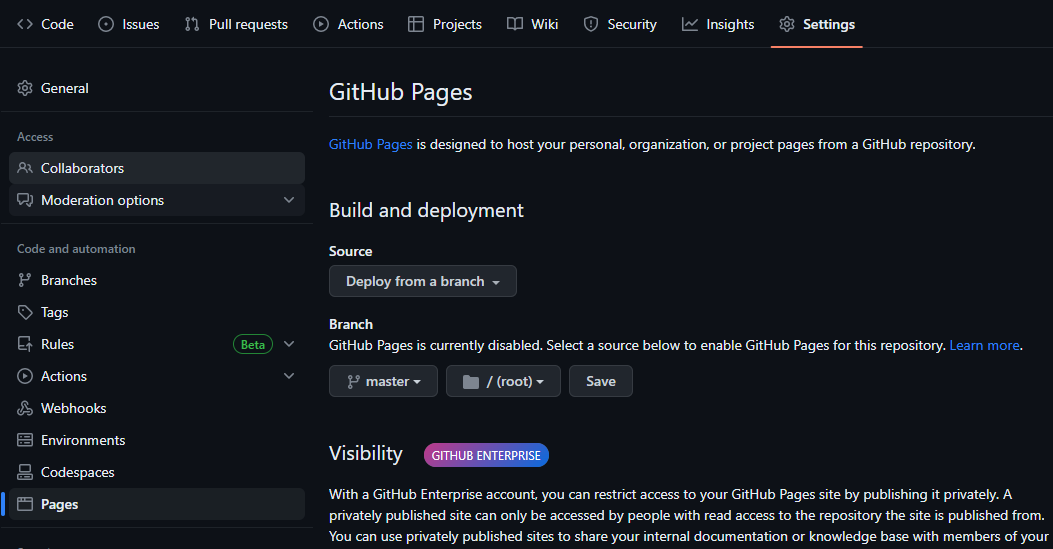
Task: Click the Pull requests branch icon
Action: [x=192, y=24]
